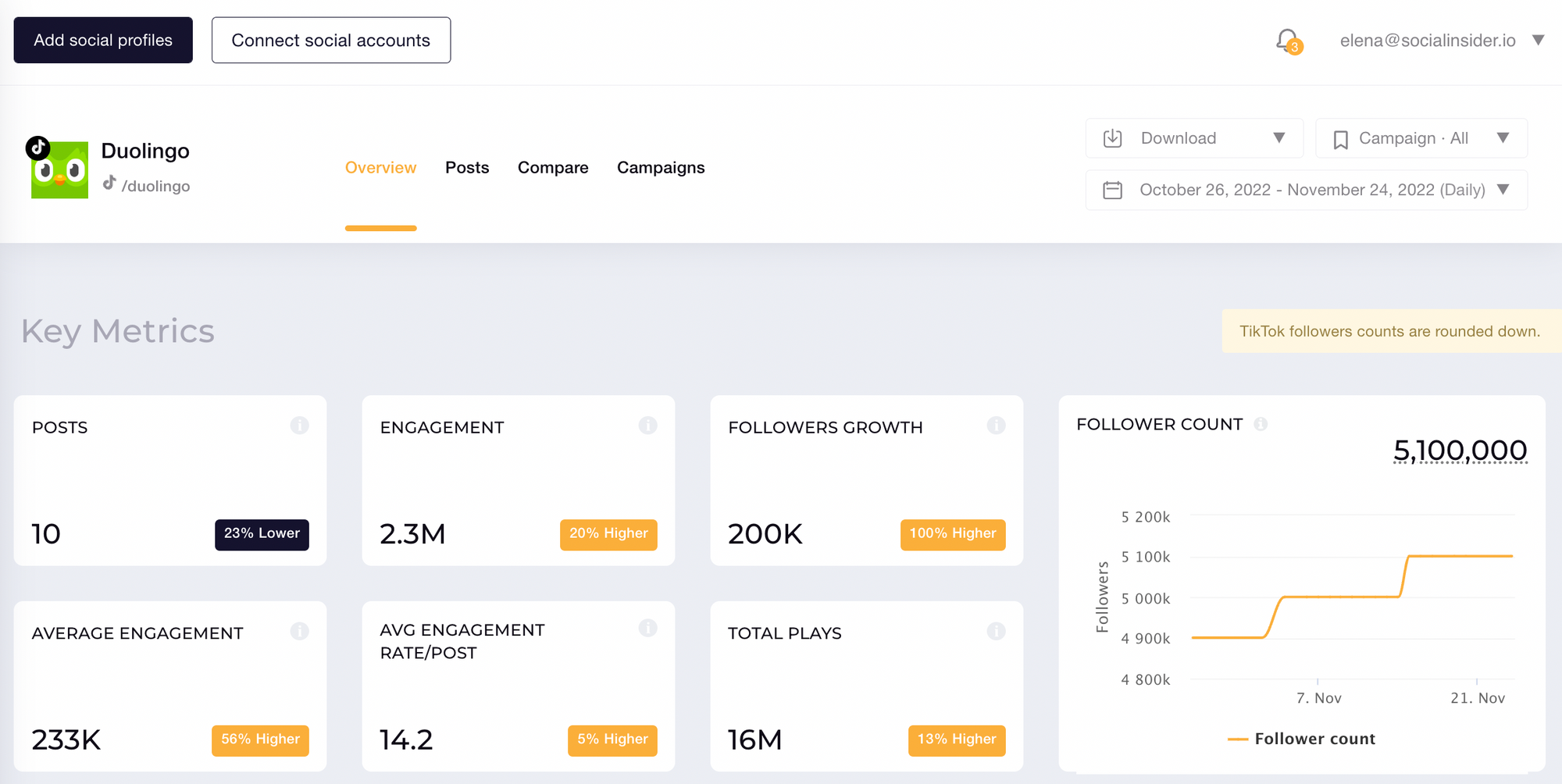
Task: Expand the Download dropdown arrow
Action: click(1279, 138)
